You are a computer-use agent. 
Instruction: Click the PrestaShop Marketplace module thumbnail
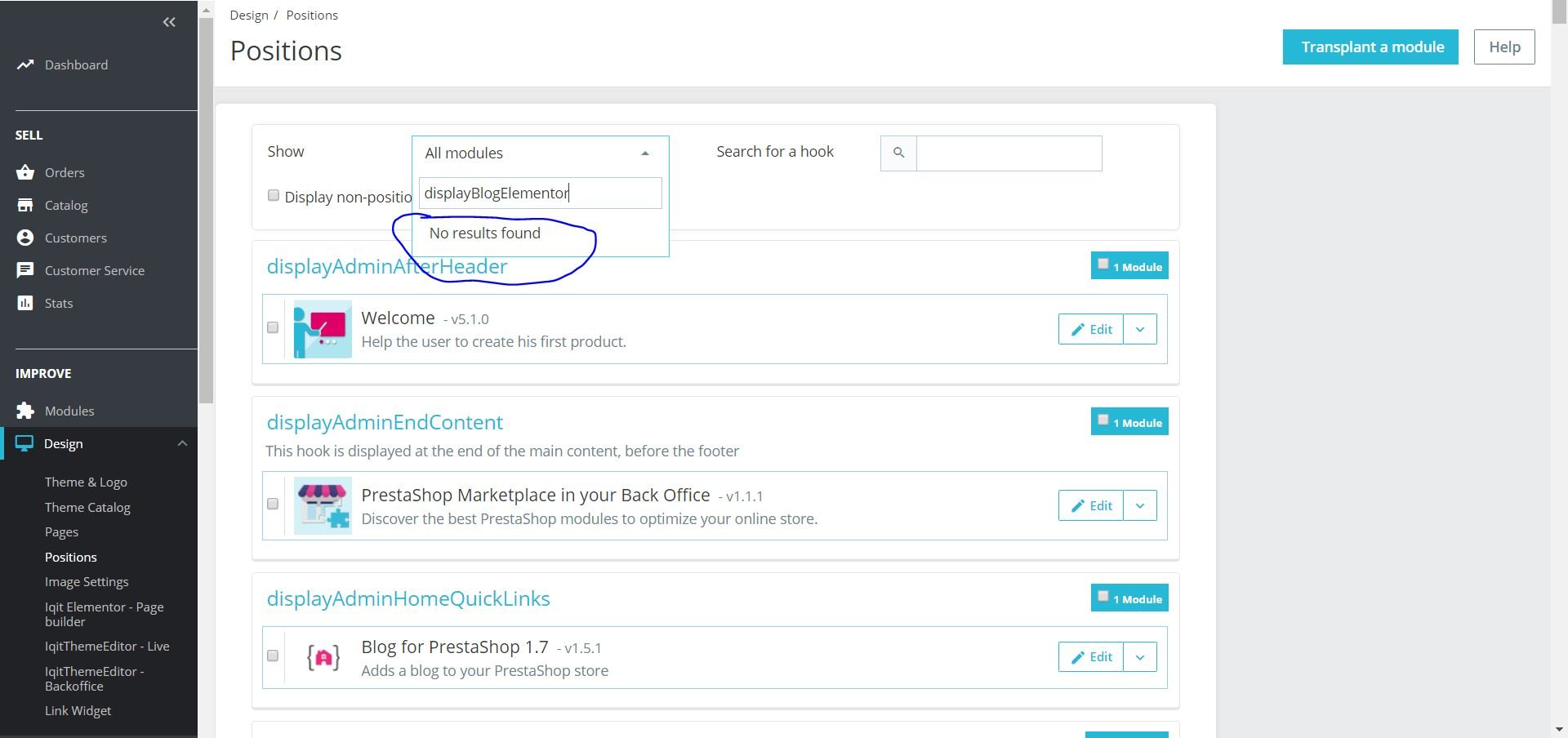323,505
